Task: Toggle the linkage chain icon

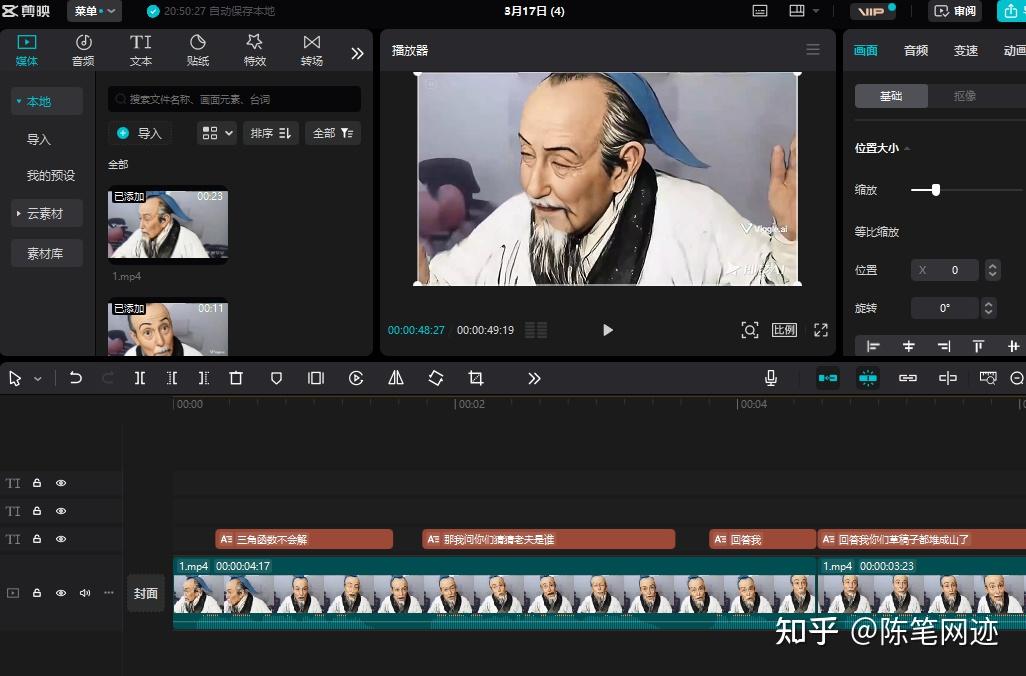Action: pyautogui.click(x=908, y=378)
